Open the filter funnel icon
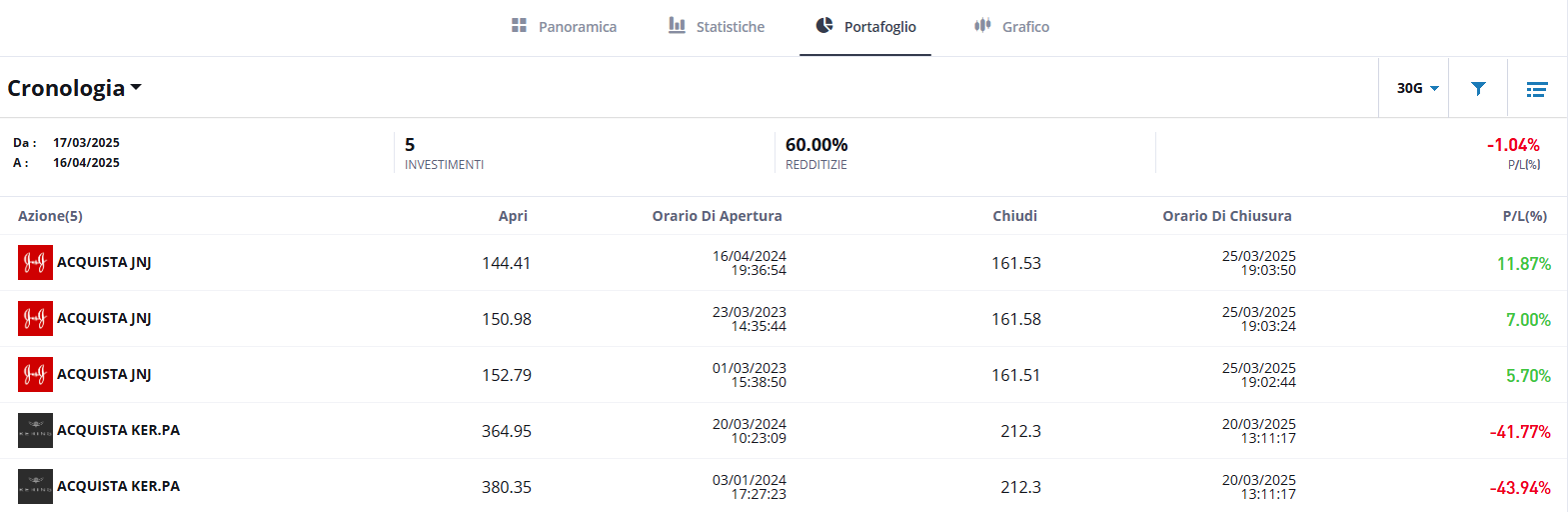The image size is (1568, 512). pyautogui.click(x=1478, y=88)
